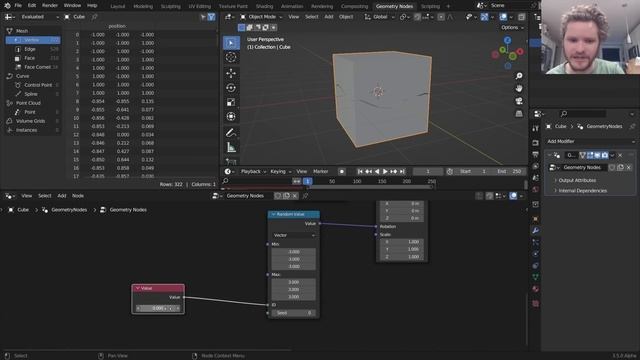Open the modifier properties wrench tab
This screenshot has width=640, height=360.
[536, 231]
